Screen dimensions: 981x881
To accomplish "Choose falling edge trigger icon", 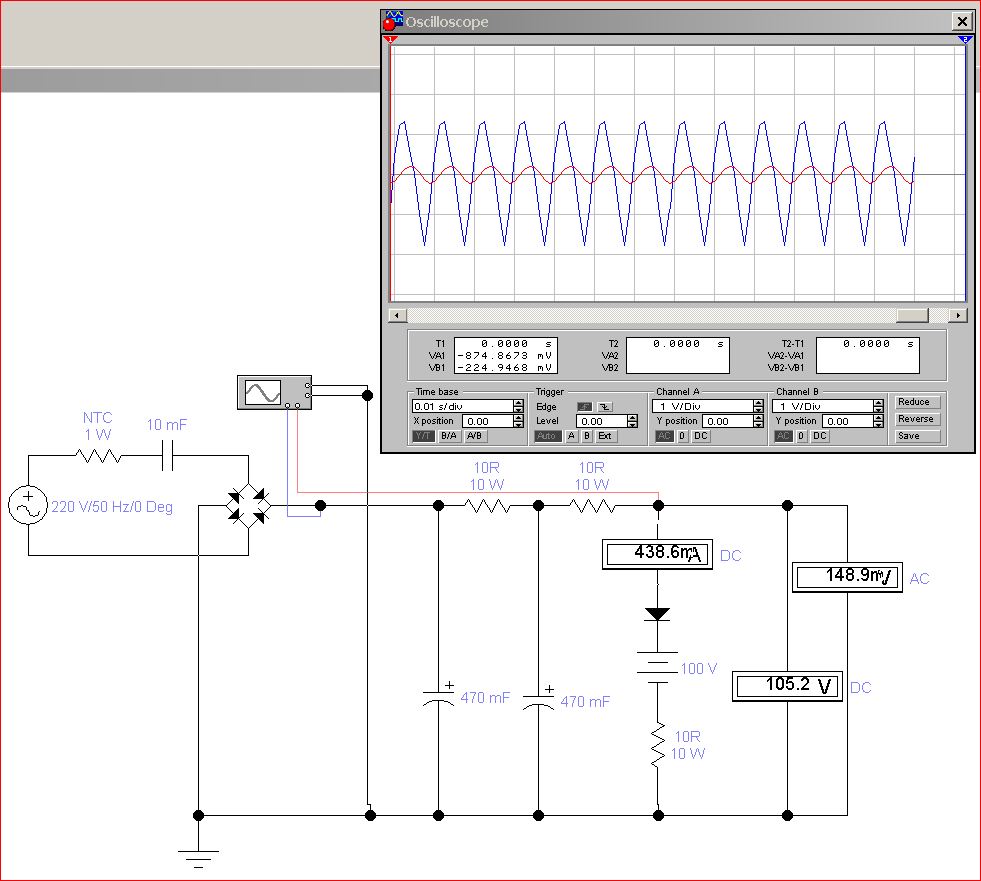I will [604, 407].
